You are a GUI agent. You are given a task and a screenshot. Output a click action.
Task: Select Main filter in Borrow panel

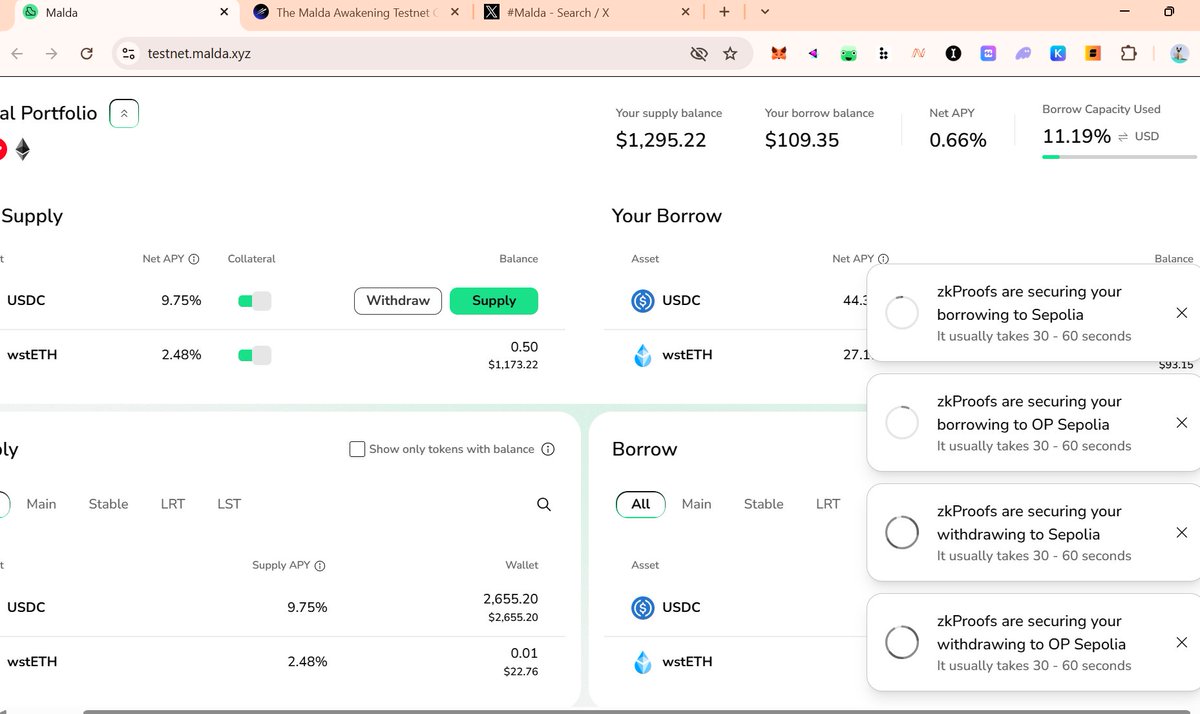pyautogui.click(x=697, y=504)
